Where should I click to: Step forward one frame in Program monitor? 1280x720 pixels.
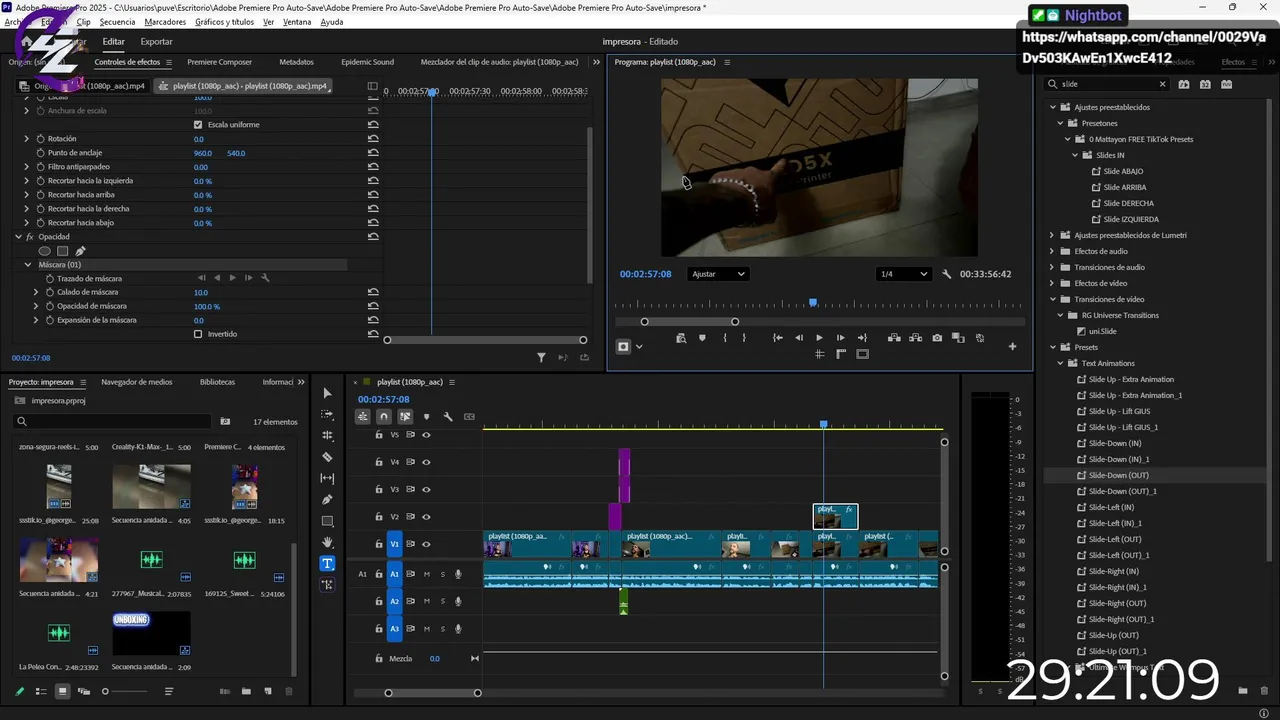click(840, 338)
